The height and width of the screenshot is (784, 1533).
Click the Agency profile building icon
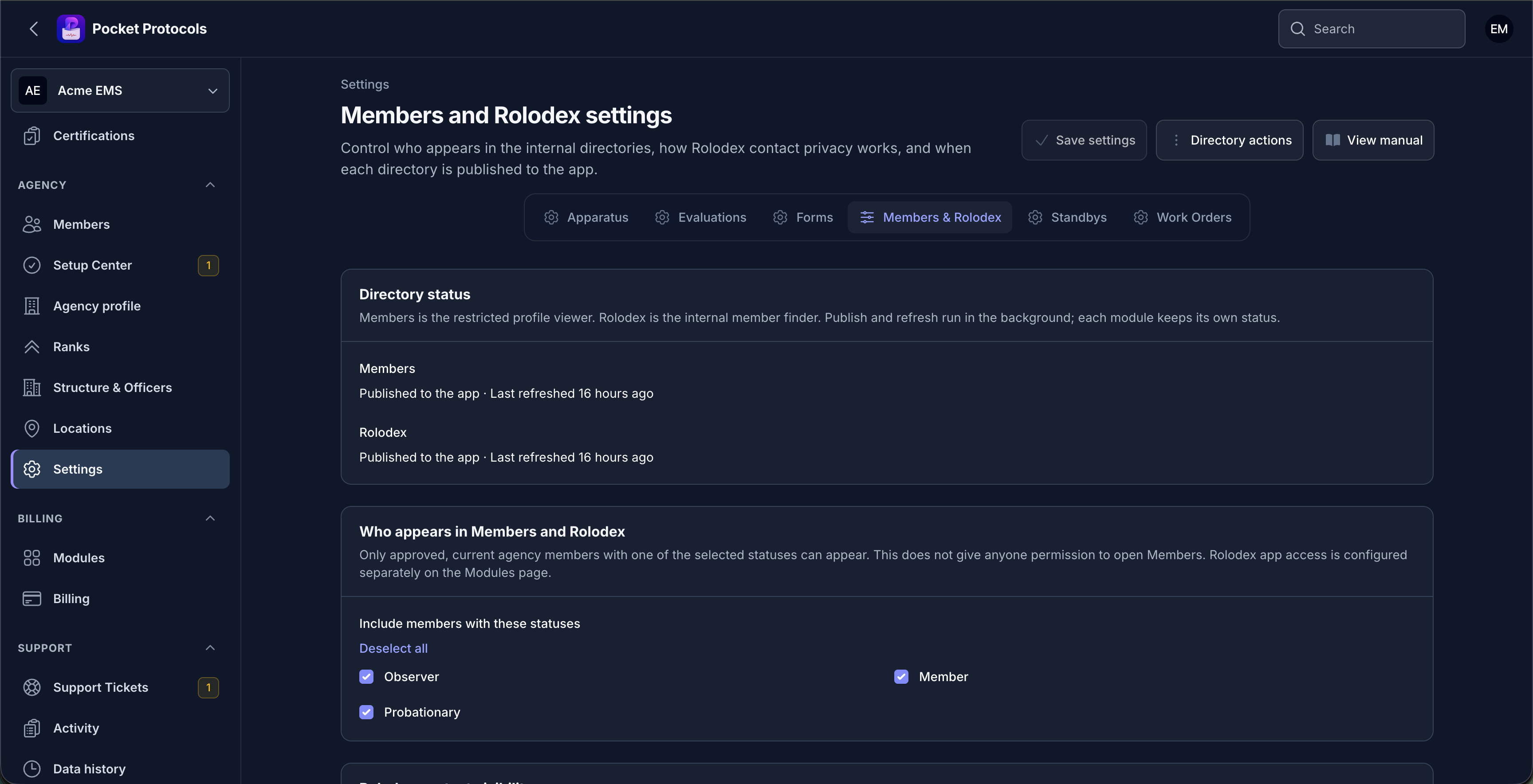31,306
